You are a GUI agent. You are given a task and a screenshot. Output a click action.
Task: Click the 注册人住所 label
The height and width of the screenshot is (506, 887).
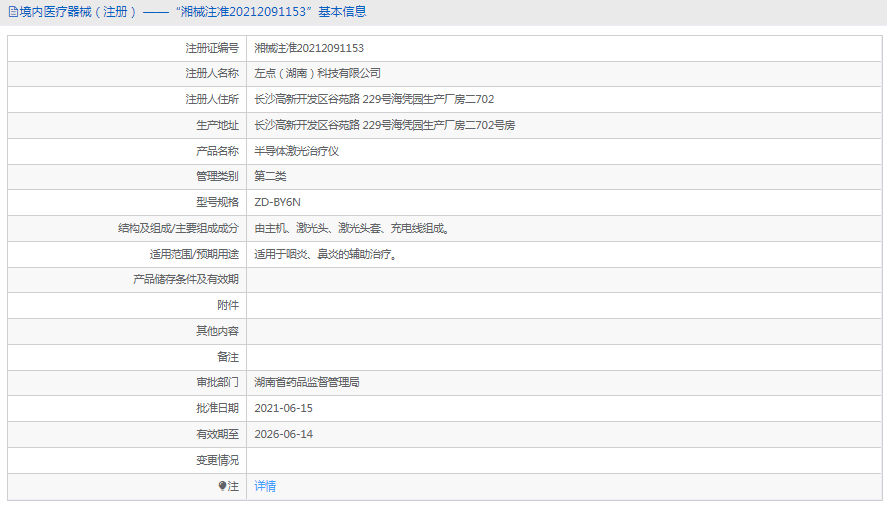click(212, 99)
